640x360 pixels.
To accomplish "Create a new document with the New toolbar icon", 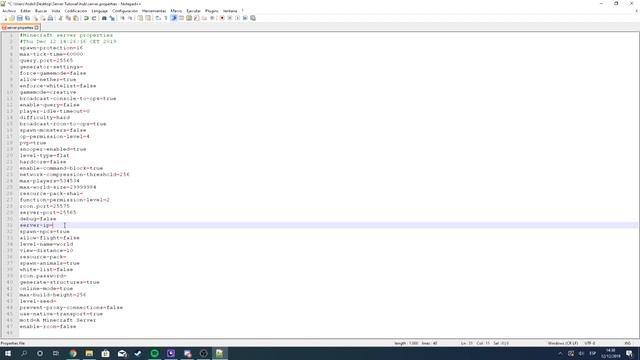I will point(5,18).
